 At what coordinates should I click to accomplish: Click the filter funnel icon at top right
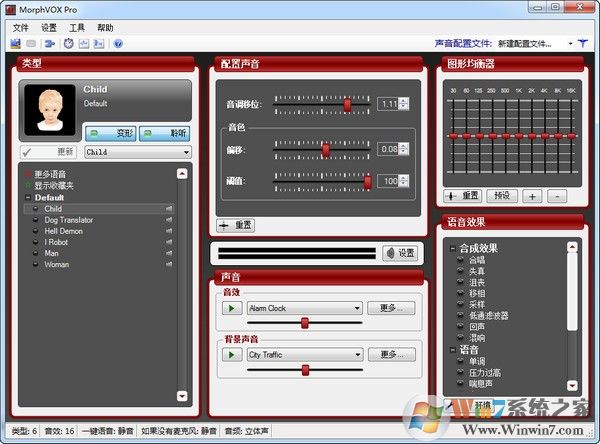[583, 44]
